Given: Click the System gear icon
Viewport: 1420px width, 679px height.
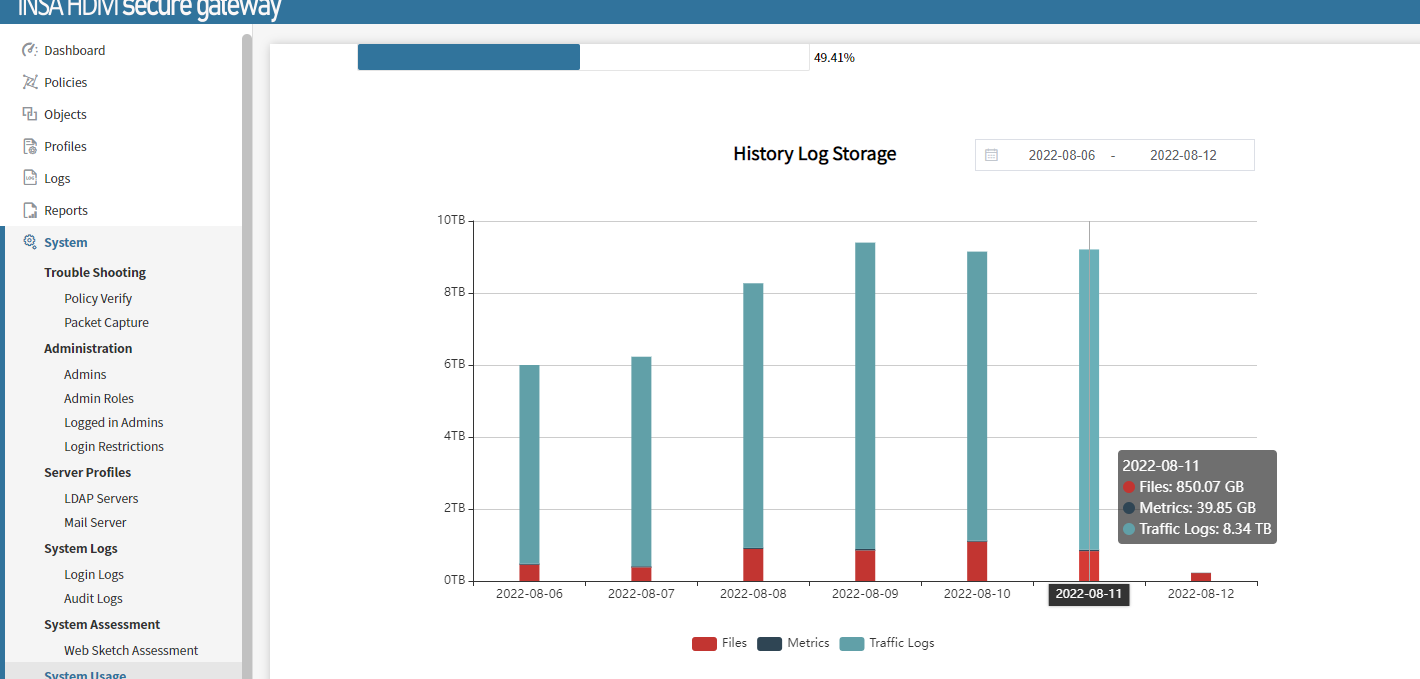Looking at the screenshot, I should [30, 242].
